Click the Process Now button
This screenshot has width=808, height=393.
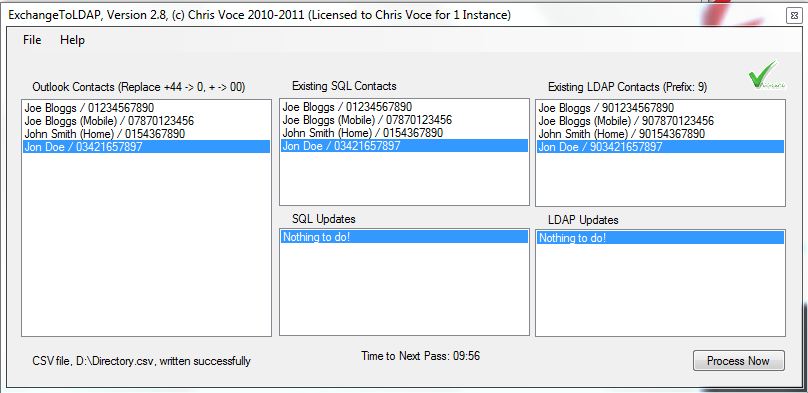[x=738, y=361]
